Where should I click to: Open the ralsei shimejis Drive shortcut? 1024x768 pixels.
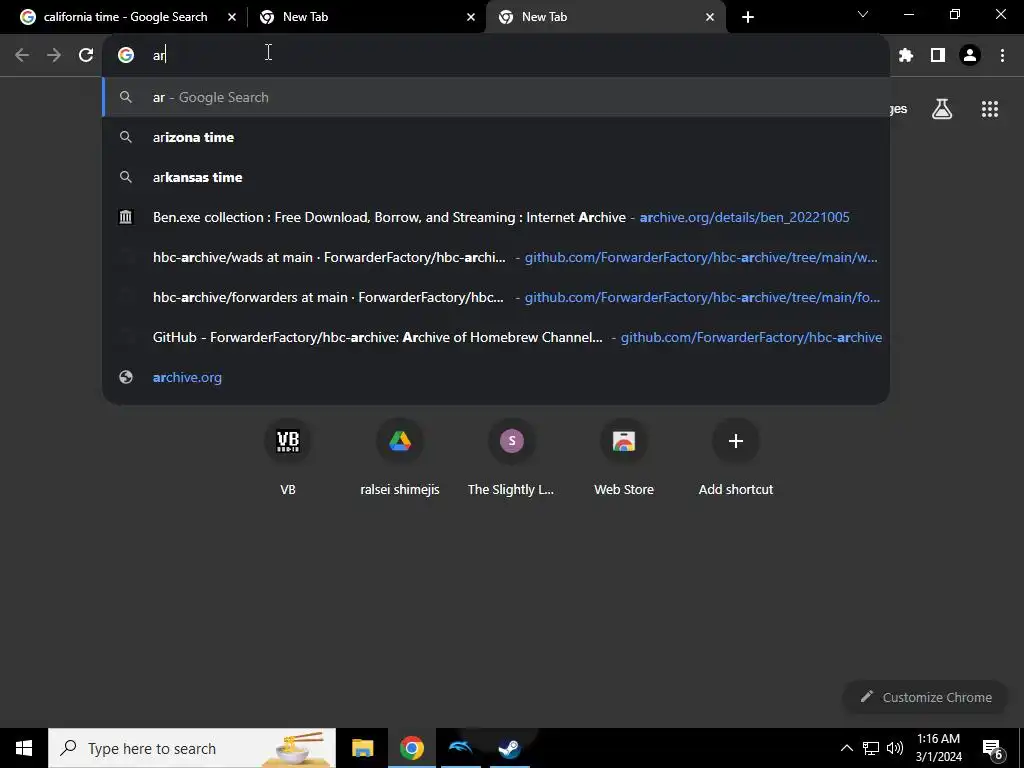point(400,456)
